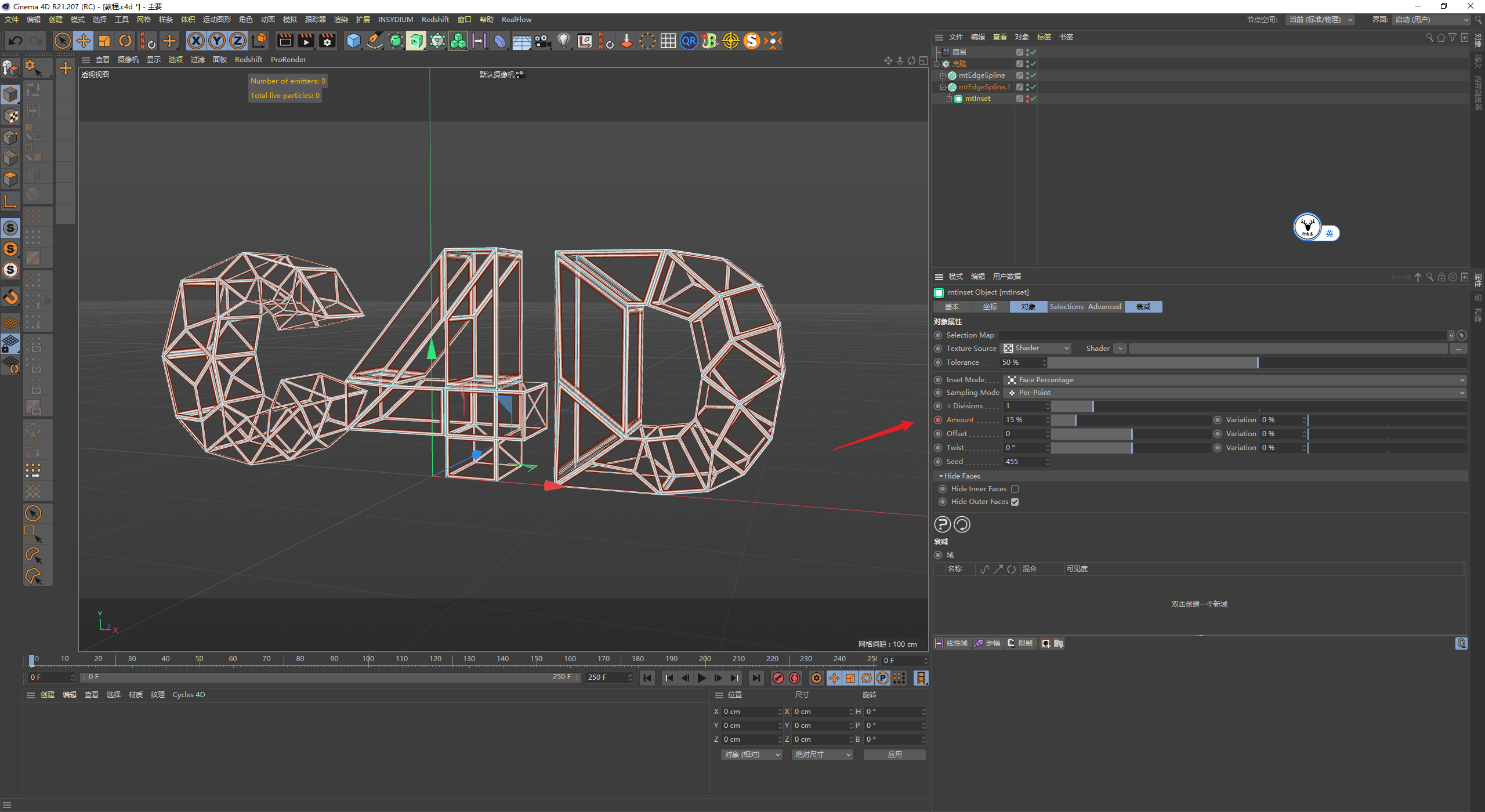Collapse the Hide Faces section
The width and height of the screenshot is (1485, 812).
941,476
